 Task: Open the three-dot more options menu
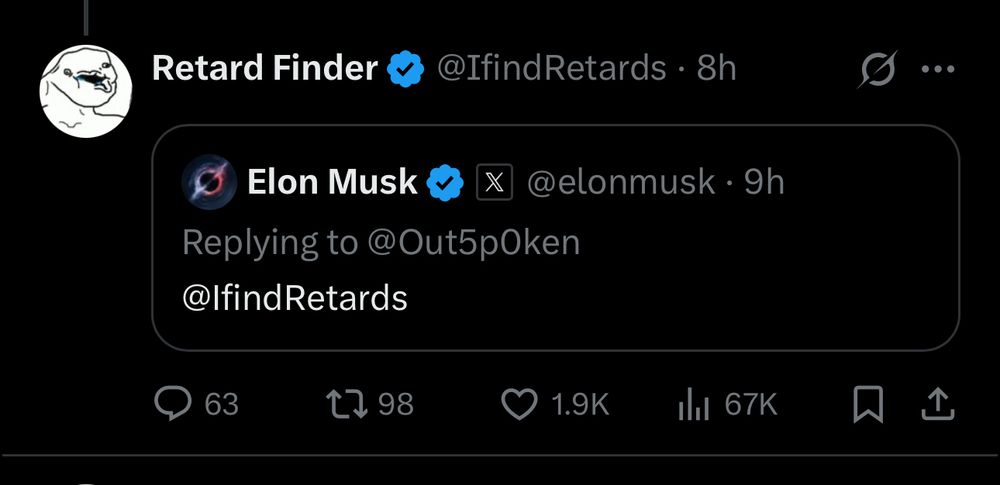939,69
